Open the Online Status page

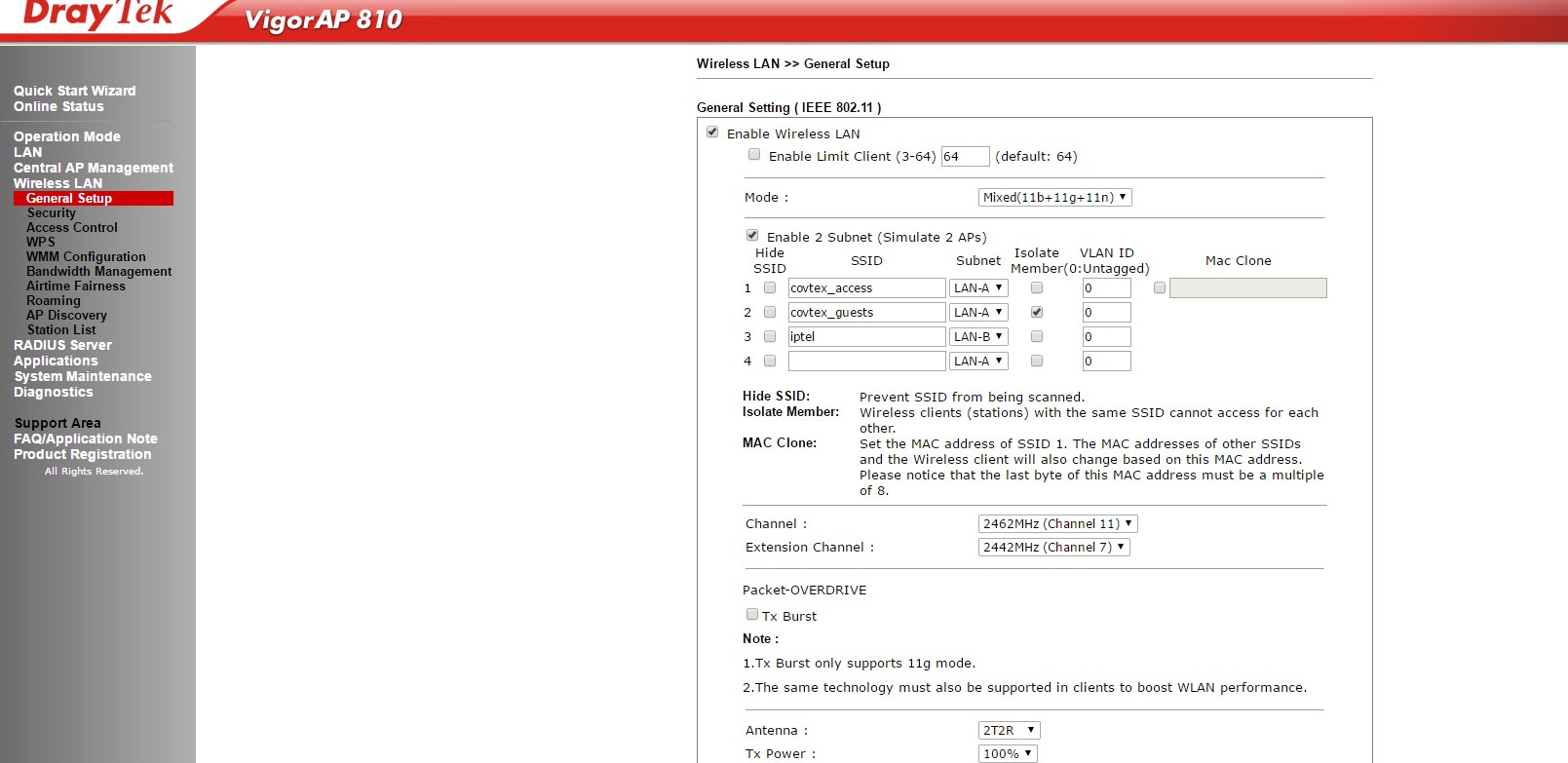58,106
